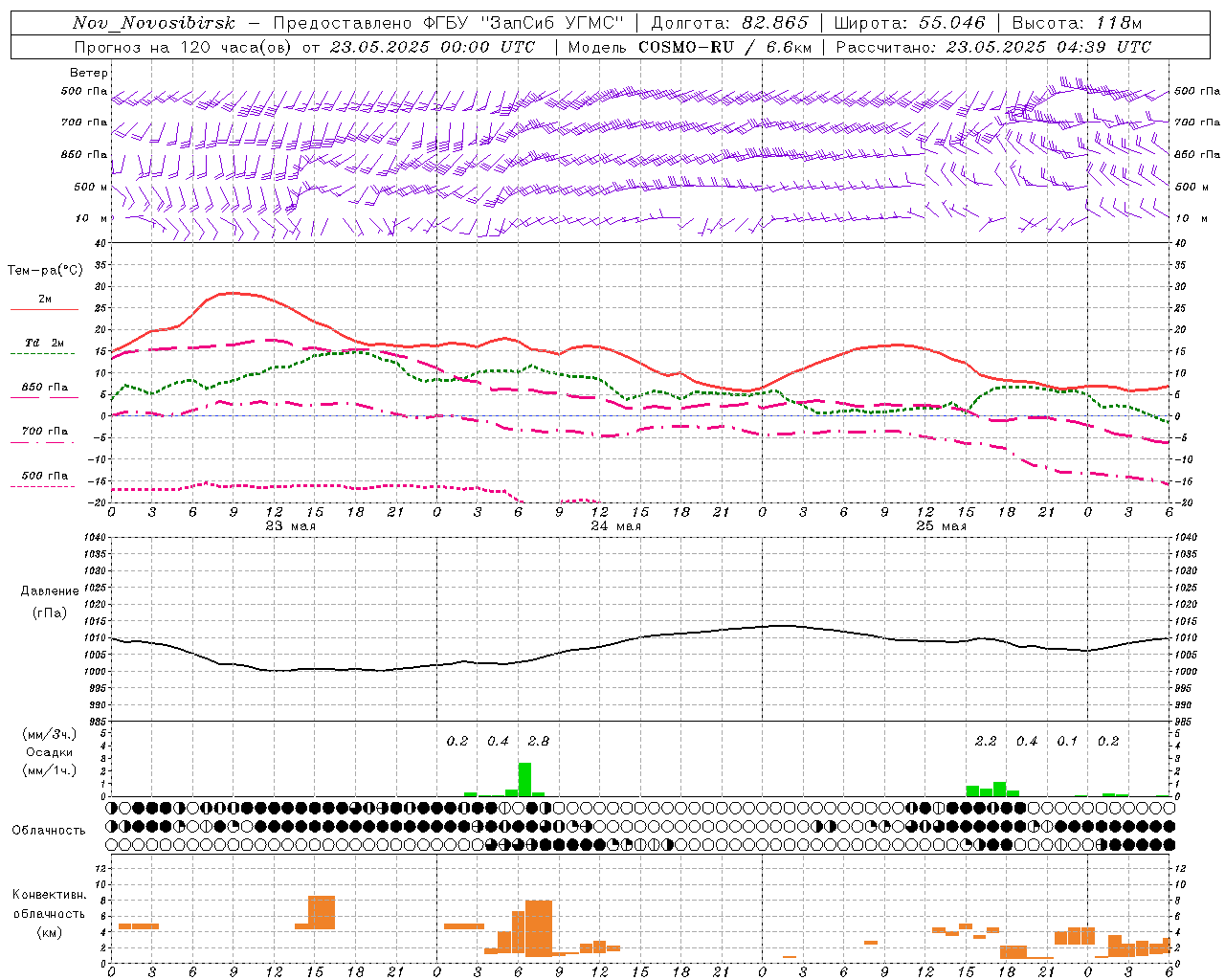1225x980 pixels.
Task: Click the "25 мая" date label
Action: (941, 526)
